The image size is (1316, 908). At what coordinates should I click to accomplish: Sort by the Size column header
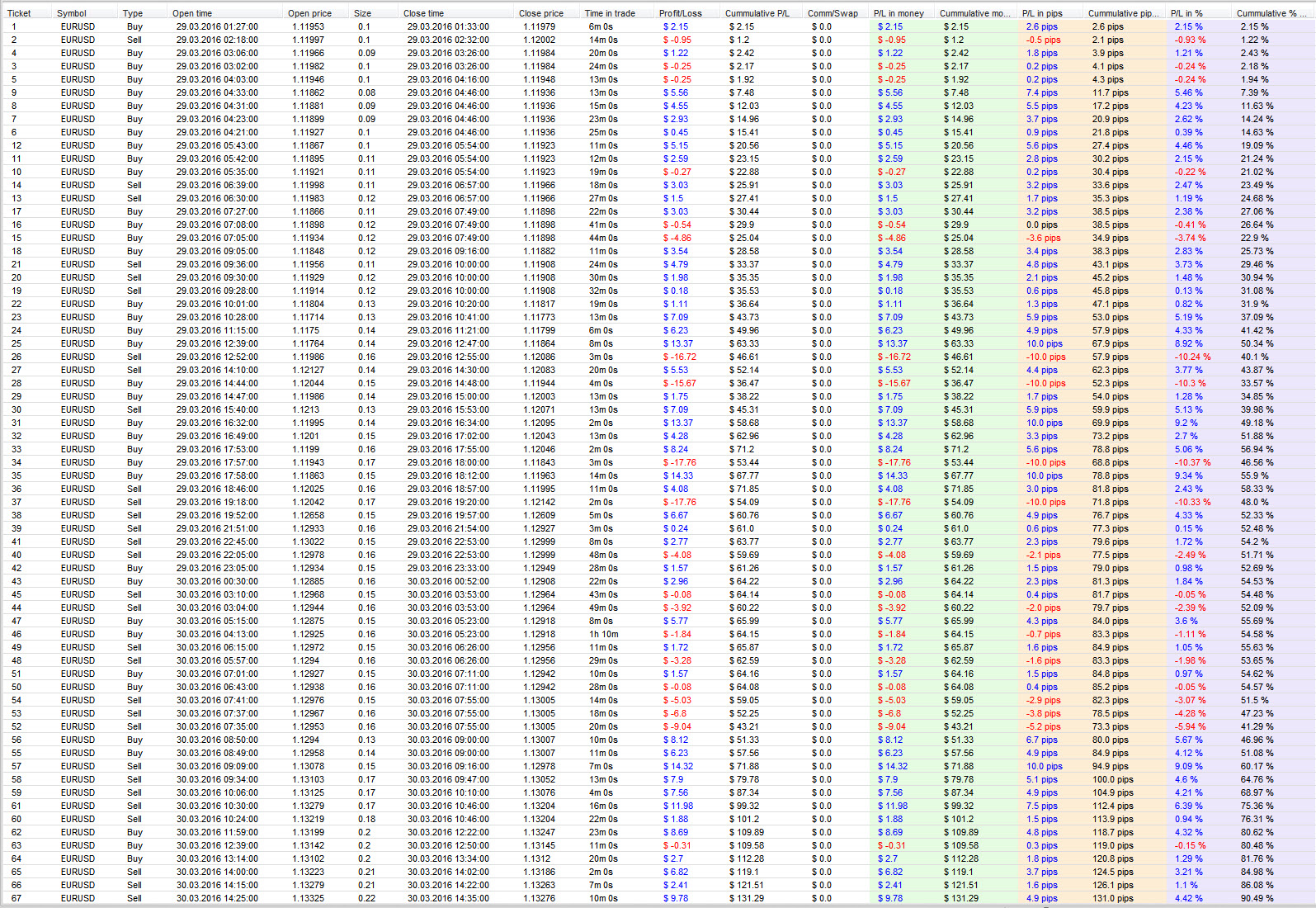coord(362,13)
